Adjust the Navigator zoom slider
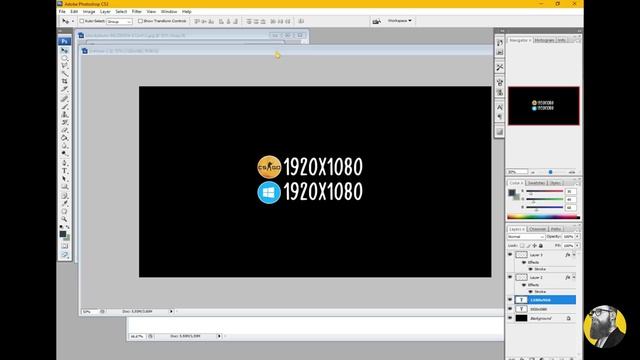Viewport: 640px width, 360px height. tap(551, 172)
